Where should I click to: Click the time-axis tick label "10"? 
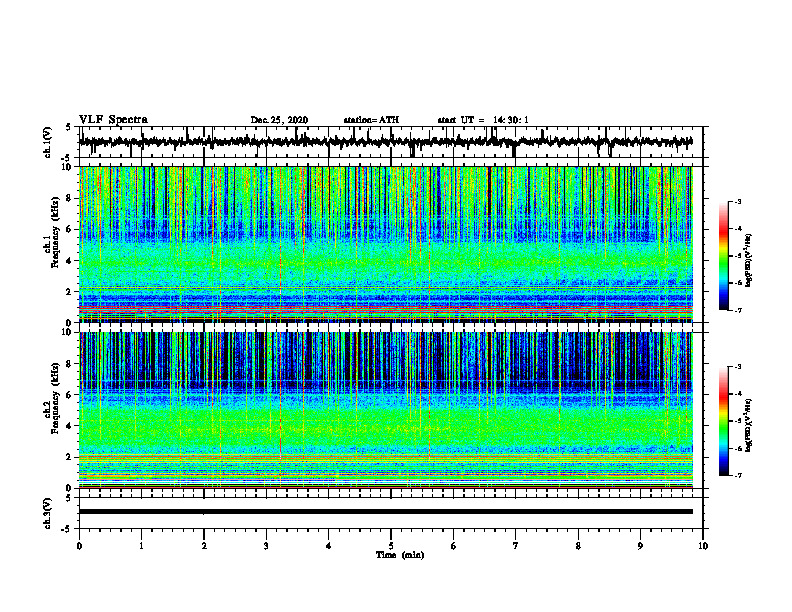click(703, 546)
